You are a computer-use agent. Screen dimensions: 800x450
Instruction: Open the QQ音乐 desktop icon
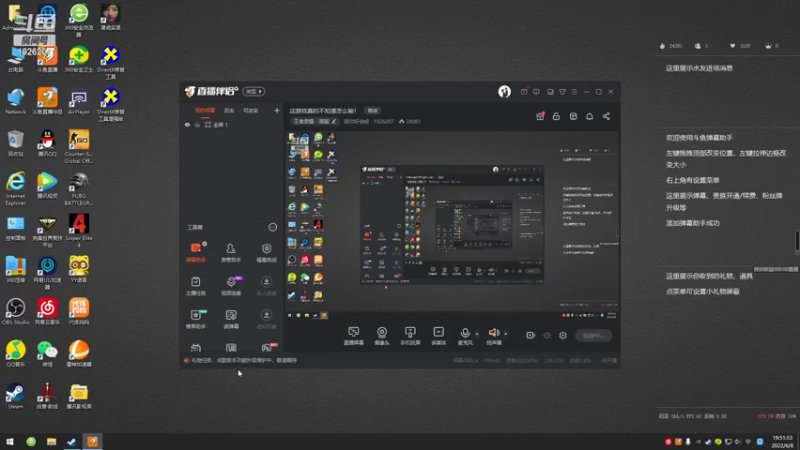coord(15,353)
